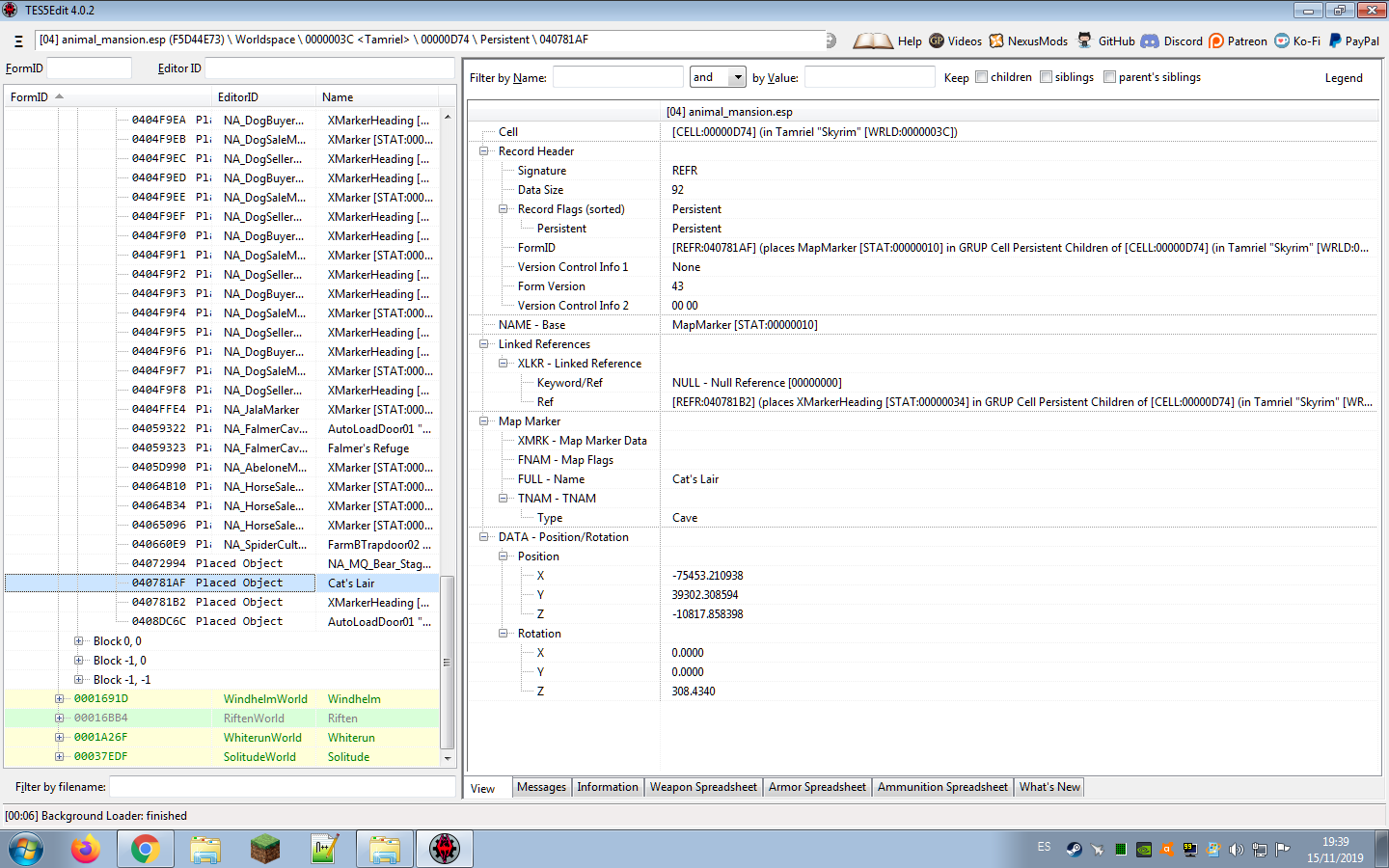1389x868 pixels.
Task: Grab the record tree scrollbar thumb
Action: (x=447, y=662)
